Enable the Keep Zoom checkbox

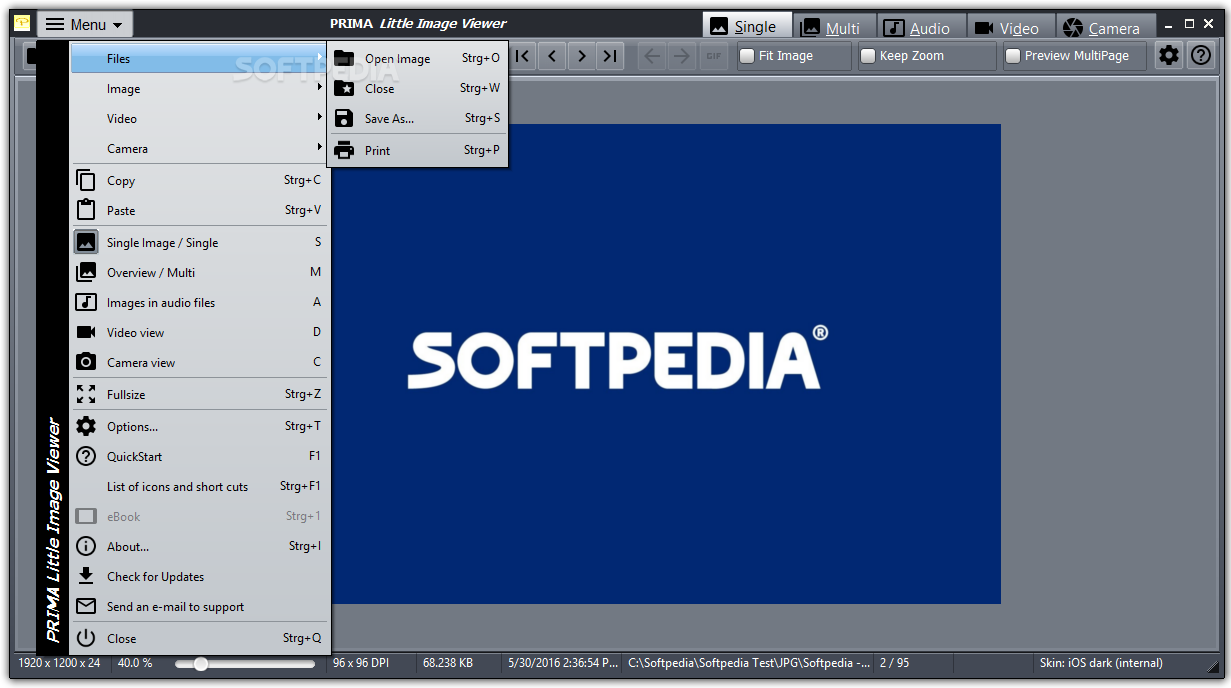click(x=868, y=56)
